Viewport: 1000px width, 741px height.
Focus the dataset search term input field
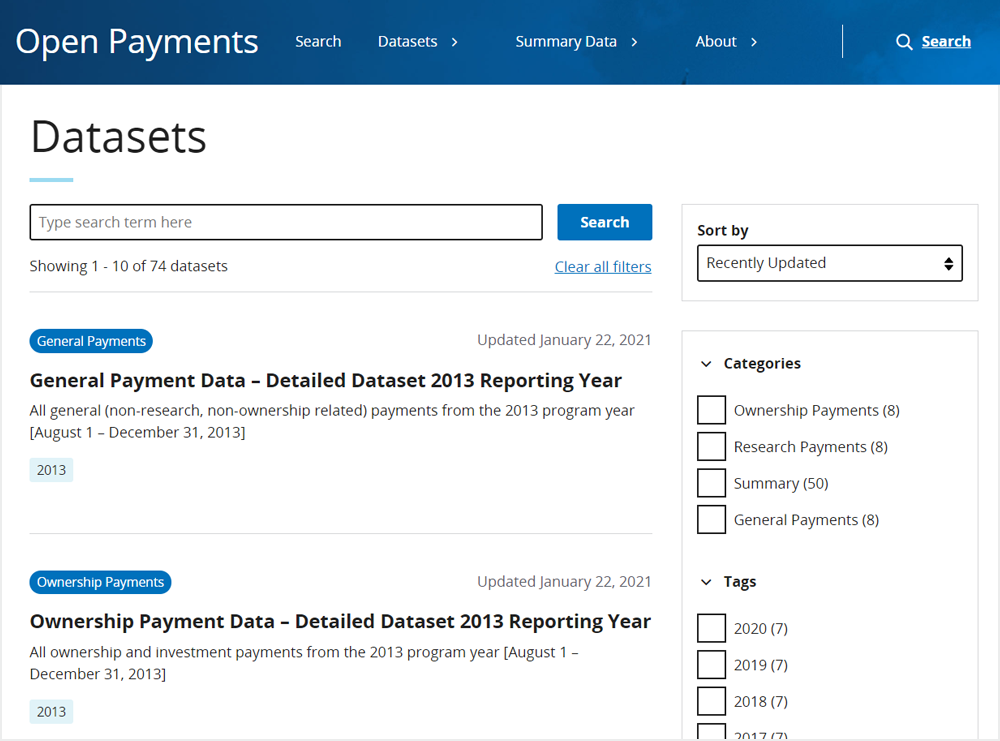tap(286, 222)
